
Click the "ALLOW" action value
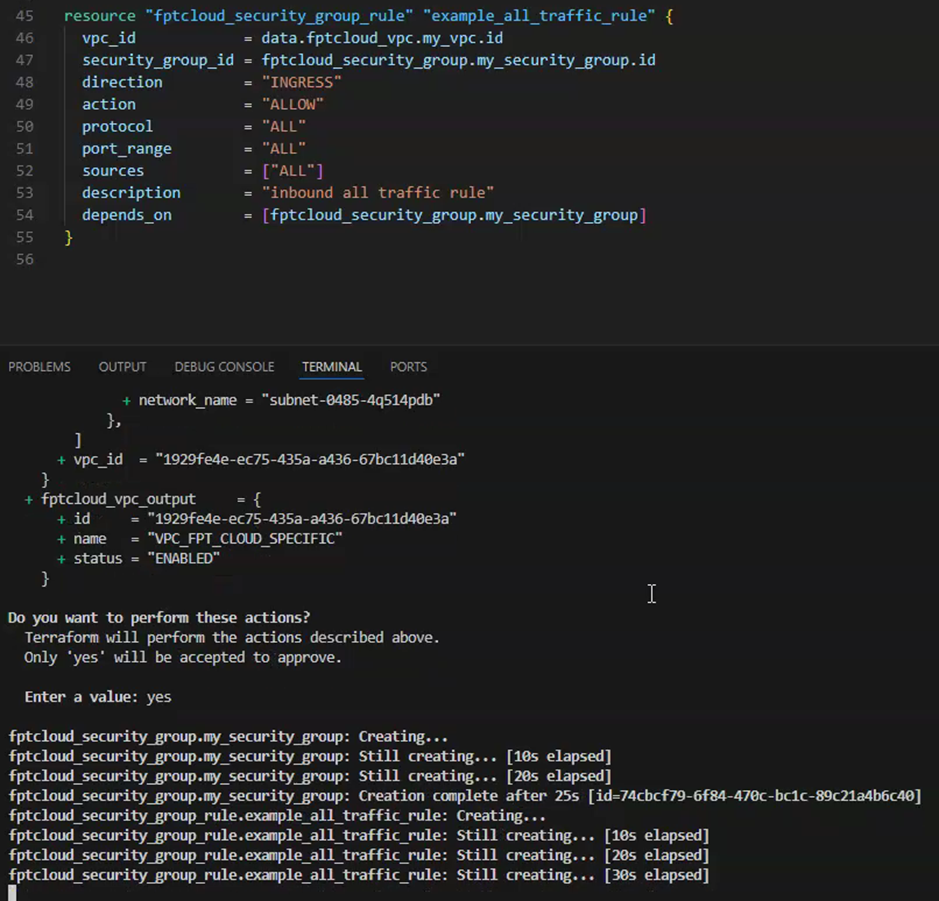(293, 104)
